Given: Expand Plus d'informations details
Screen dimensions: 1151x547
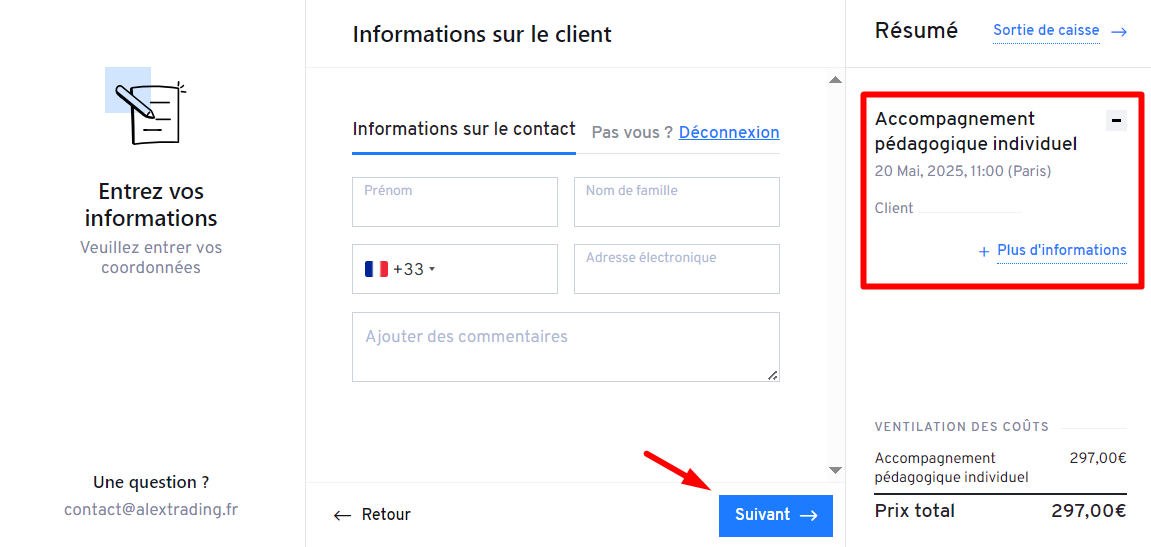Looking at the screenshot, I should pyautogui.click(x=1061, y=250).
